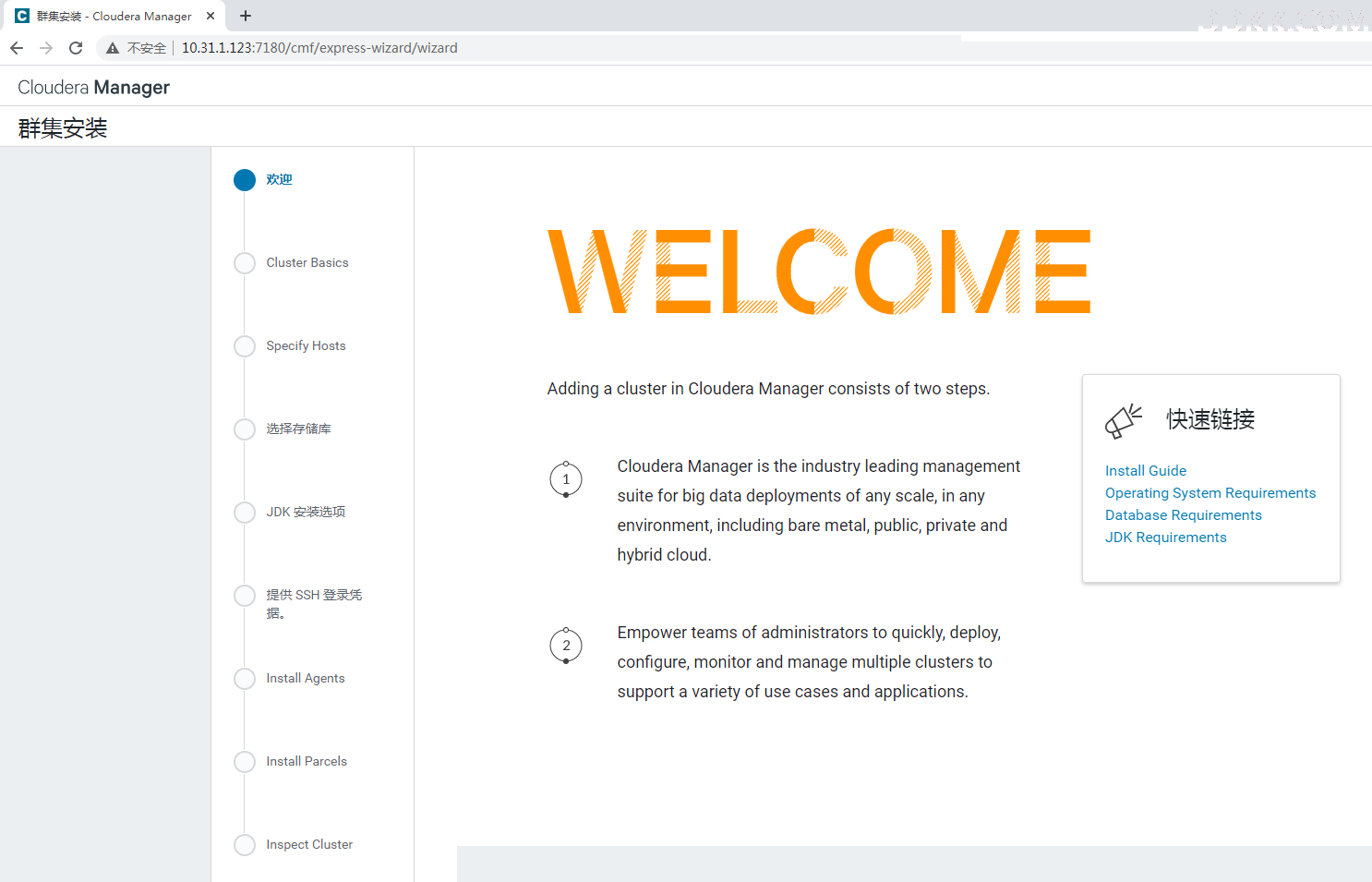
Task: Open Operating System Requirements link
Action: point(1210,493)
